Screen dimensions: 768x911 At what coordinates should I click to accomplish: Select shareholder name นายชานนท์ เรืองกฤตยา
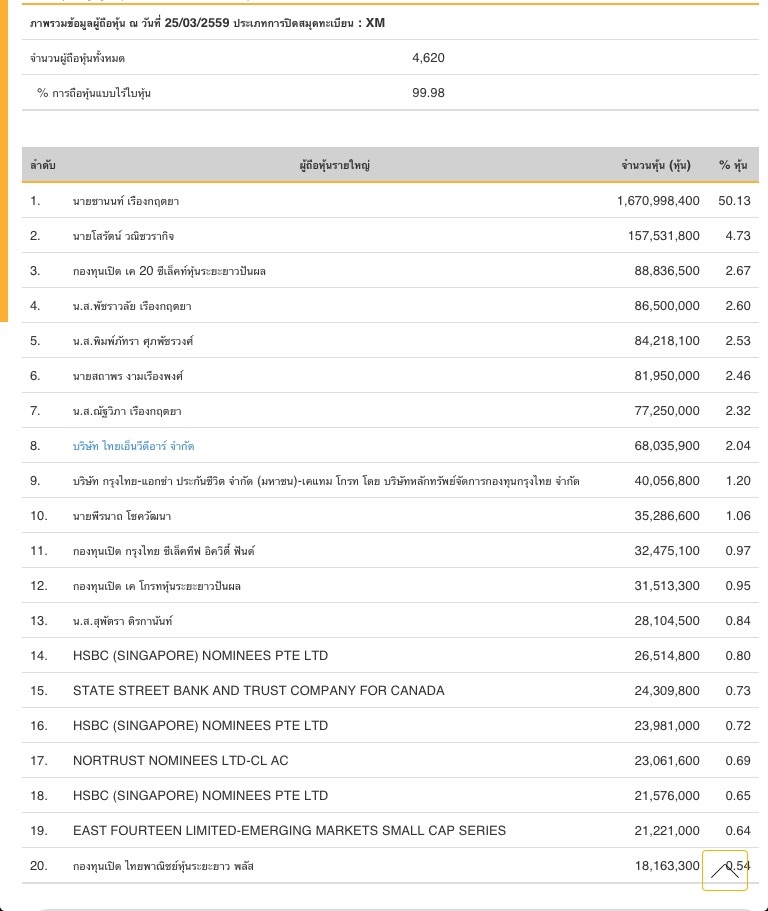(x=126, y=201)
